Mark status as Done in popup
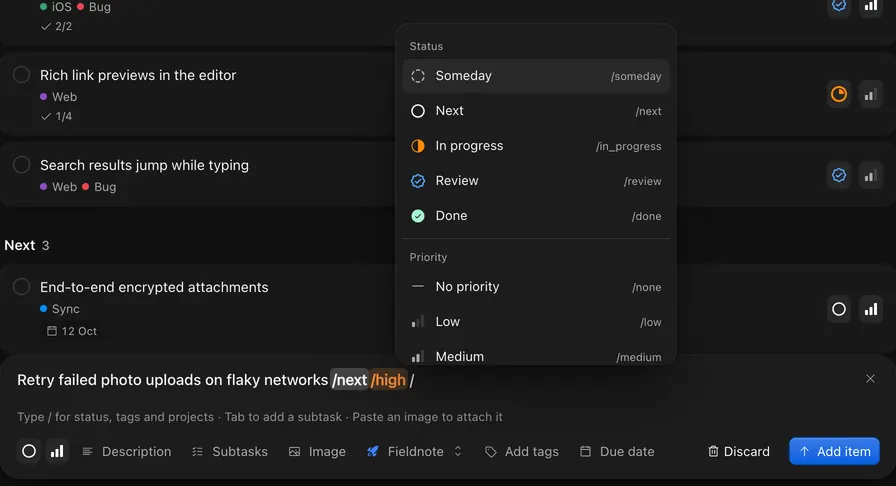 click(x=536, y=216)
